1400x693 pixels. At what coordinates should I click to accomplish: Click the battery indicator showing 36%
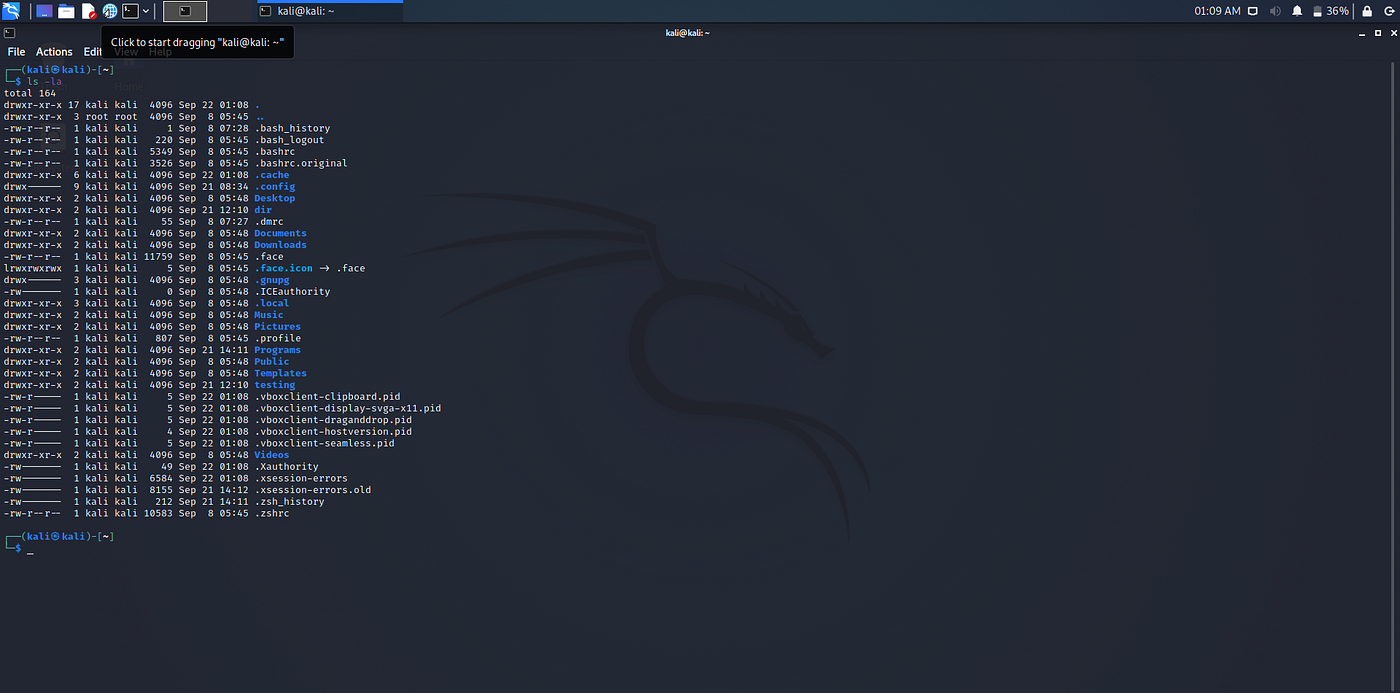[1336, 10]
